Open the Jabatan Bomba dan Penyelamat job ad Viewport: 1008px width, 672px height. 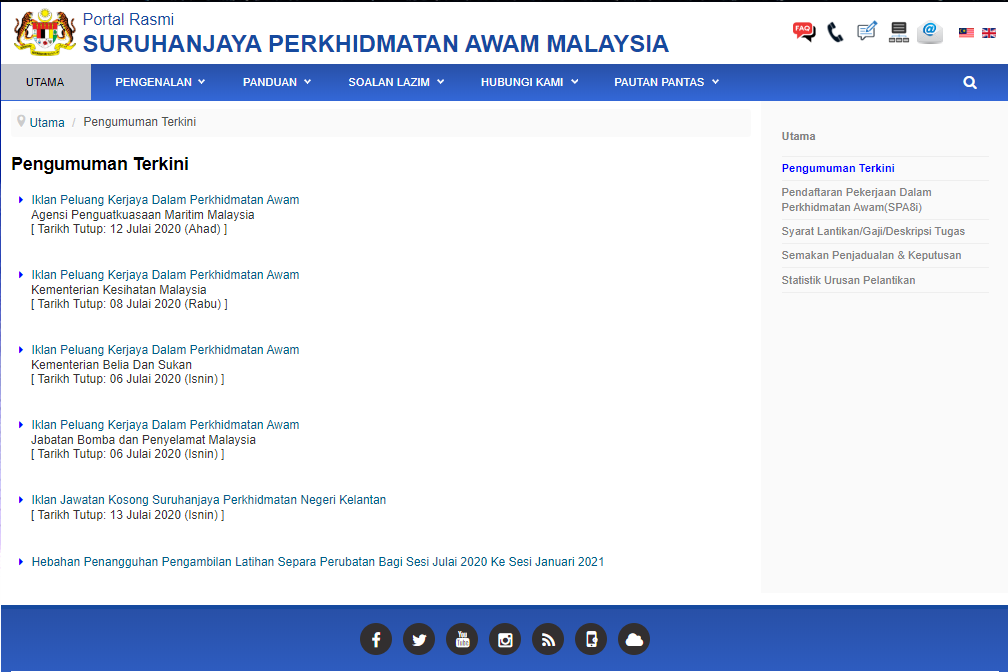165,425
